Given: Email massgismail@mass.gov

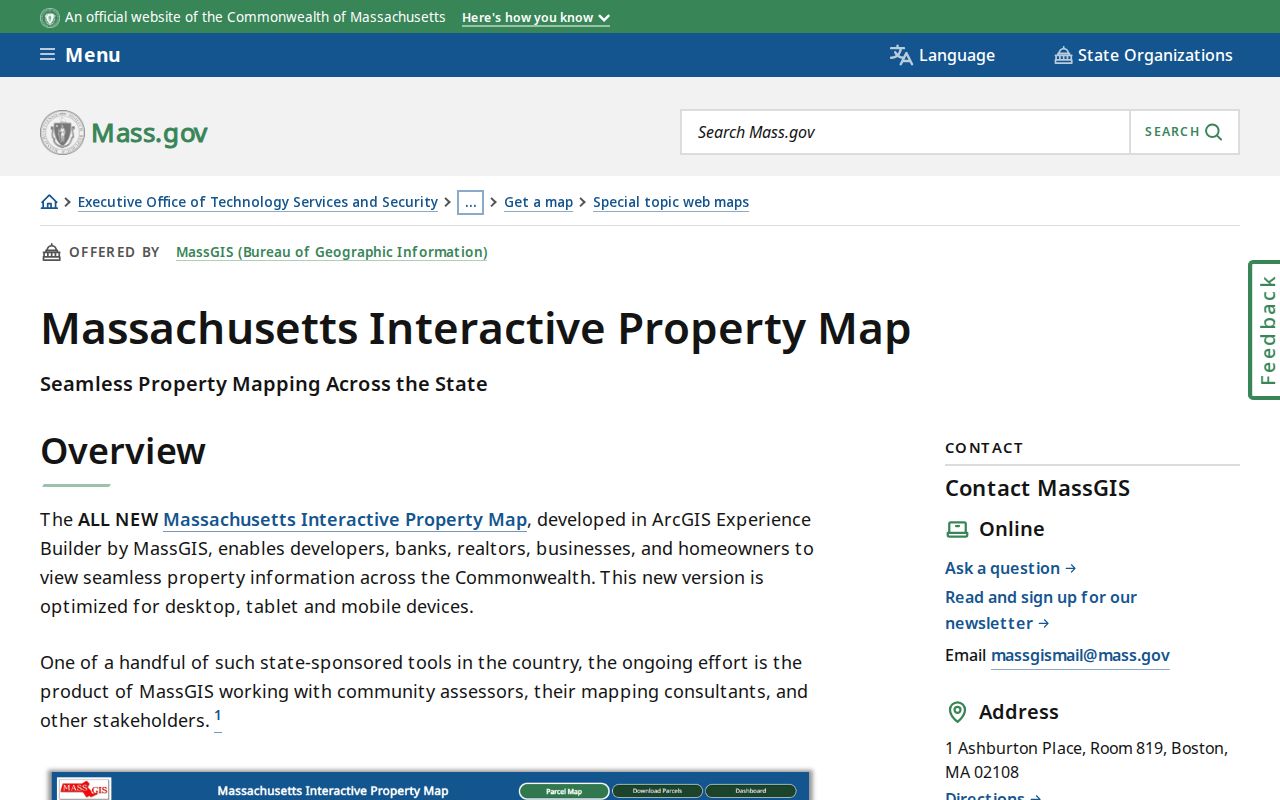Looking at the screenshot, I should (1080, 655).
